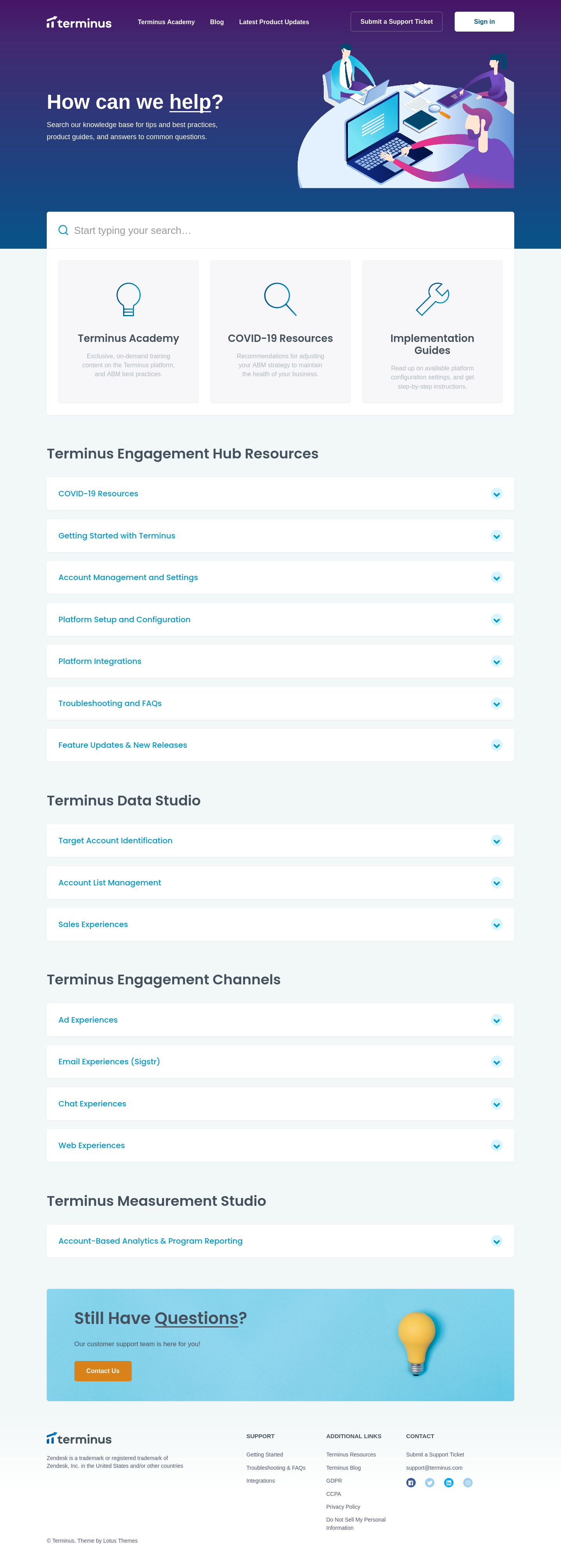Open the Getting Started with Terminus link

click(117, 536)
